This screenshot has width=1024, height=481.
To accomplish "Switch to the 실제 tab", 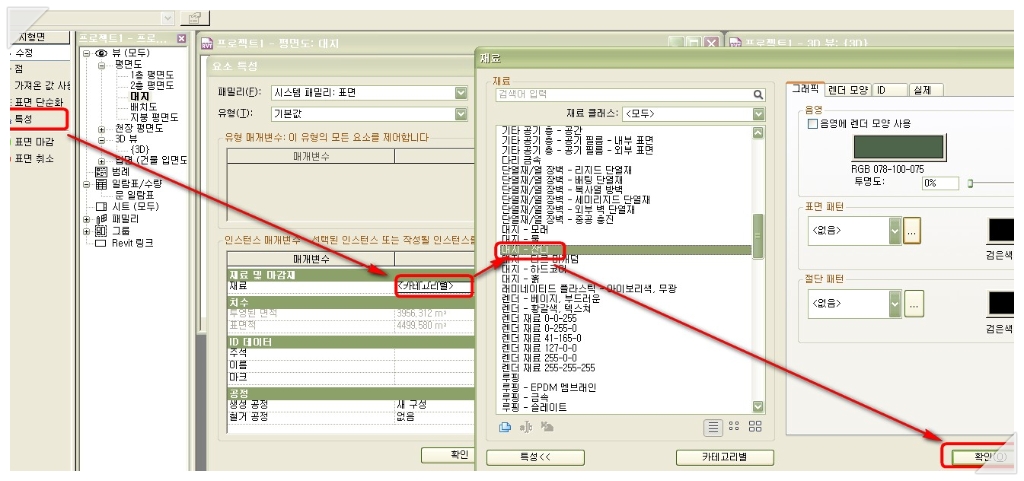I will (925, 90).
